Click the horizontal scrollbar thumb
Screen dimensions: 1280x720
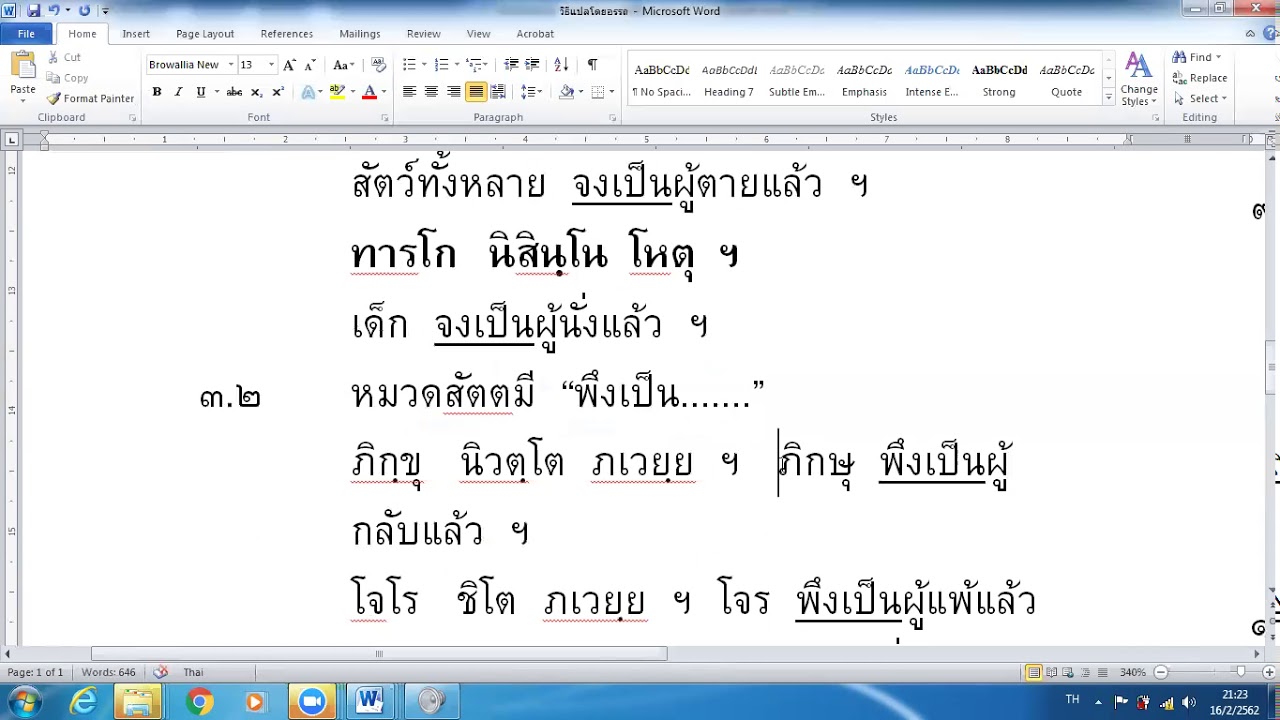[379, 654]
